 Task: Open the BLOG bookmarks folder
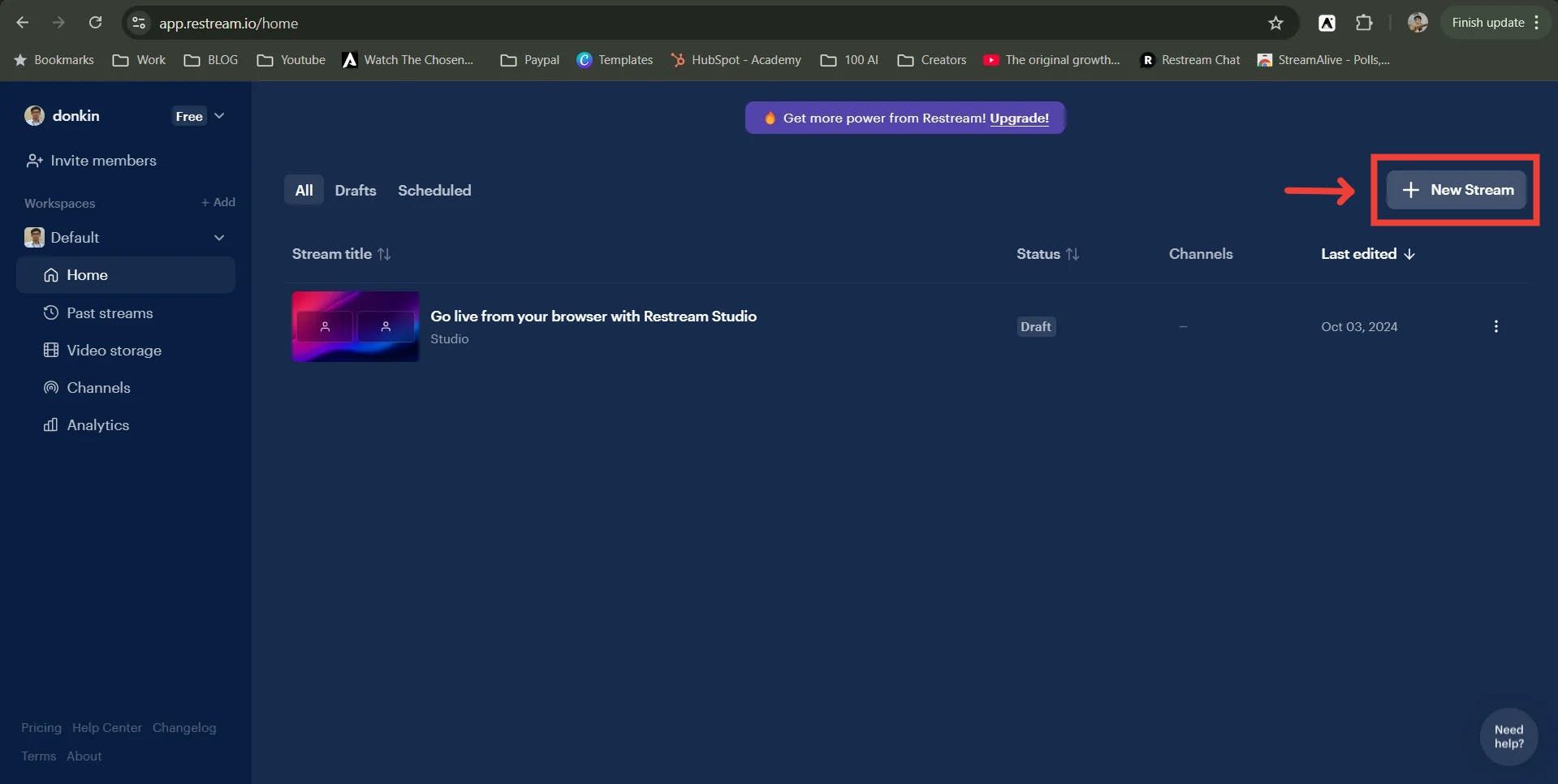click(211, 60)
